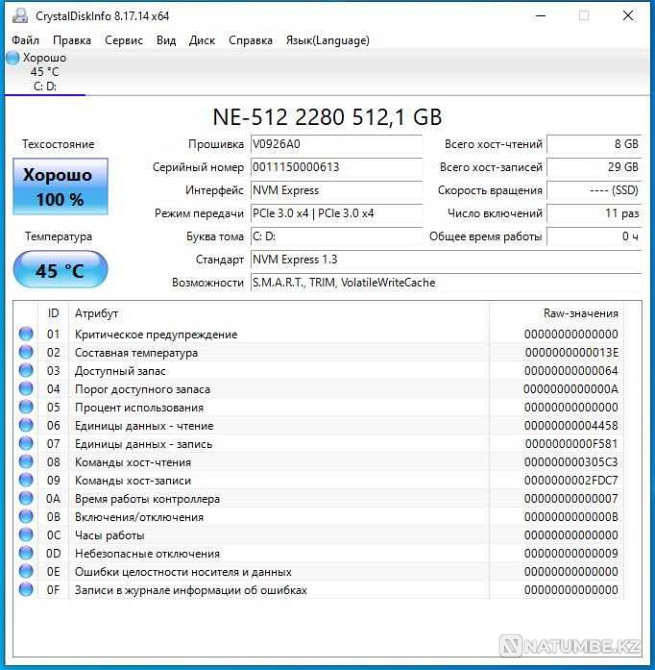Click the CrystalDiskInfo app icon in title bar
The width and height of the screenshot is (655, 670).
(x=20, y=16)
